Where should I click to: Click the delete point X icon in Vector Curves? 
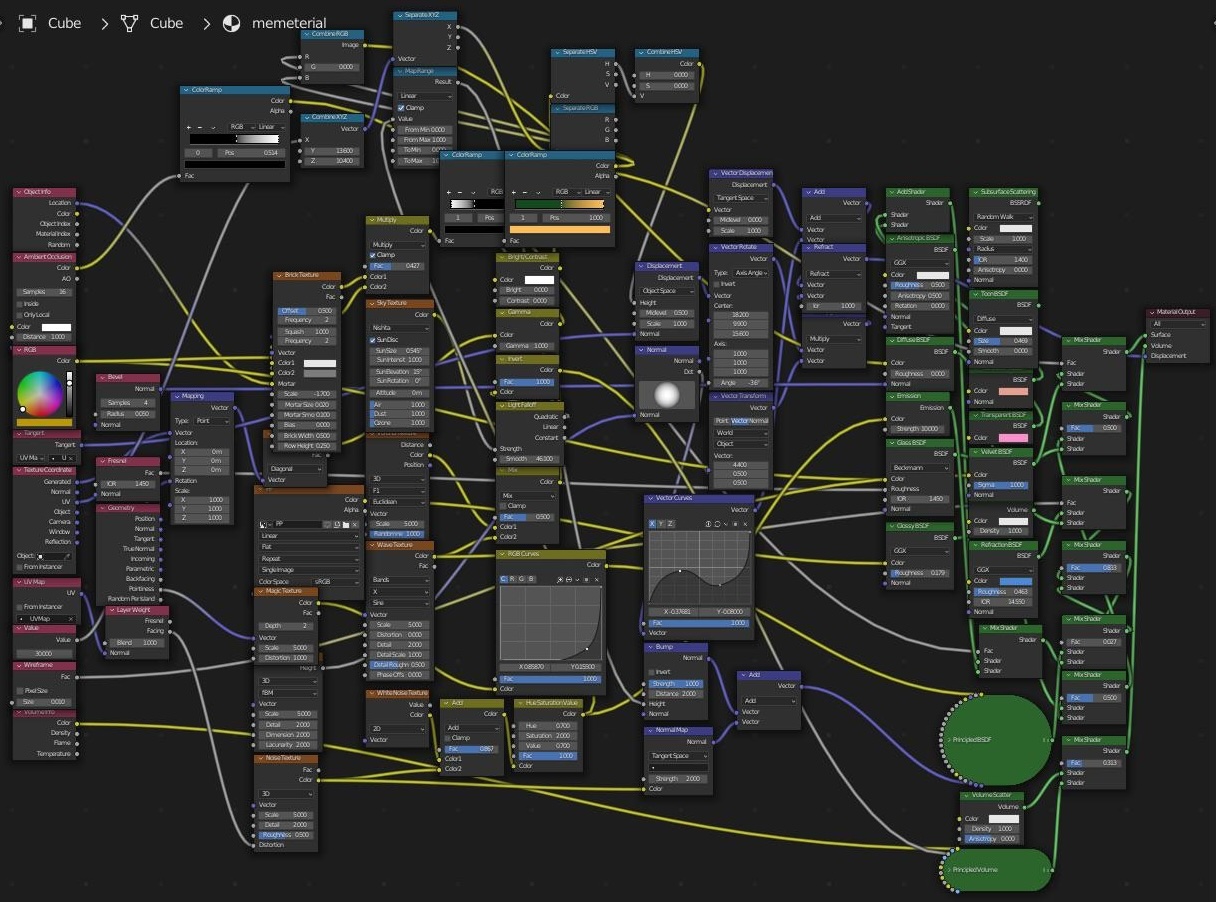coord(746,523)
